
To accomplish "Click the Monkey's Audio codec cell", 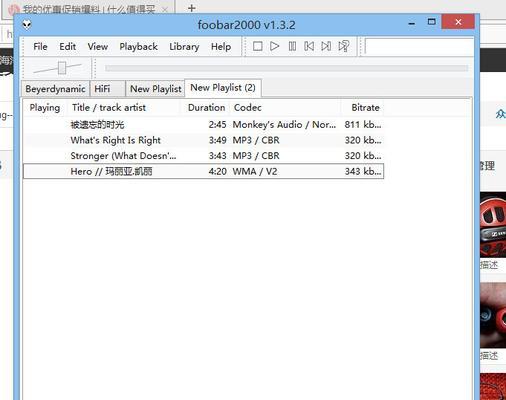I will click(284, 125).
